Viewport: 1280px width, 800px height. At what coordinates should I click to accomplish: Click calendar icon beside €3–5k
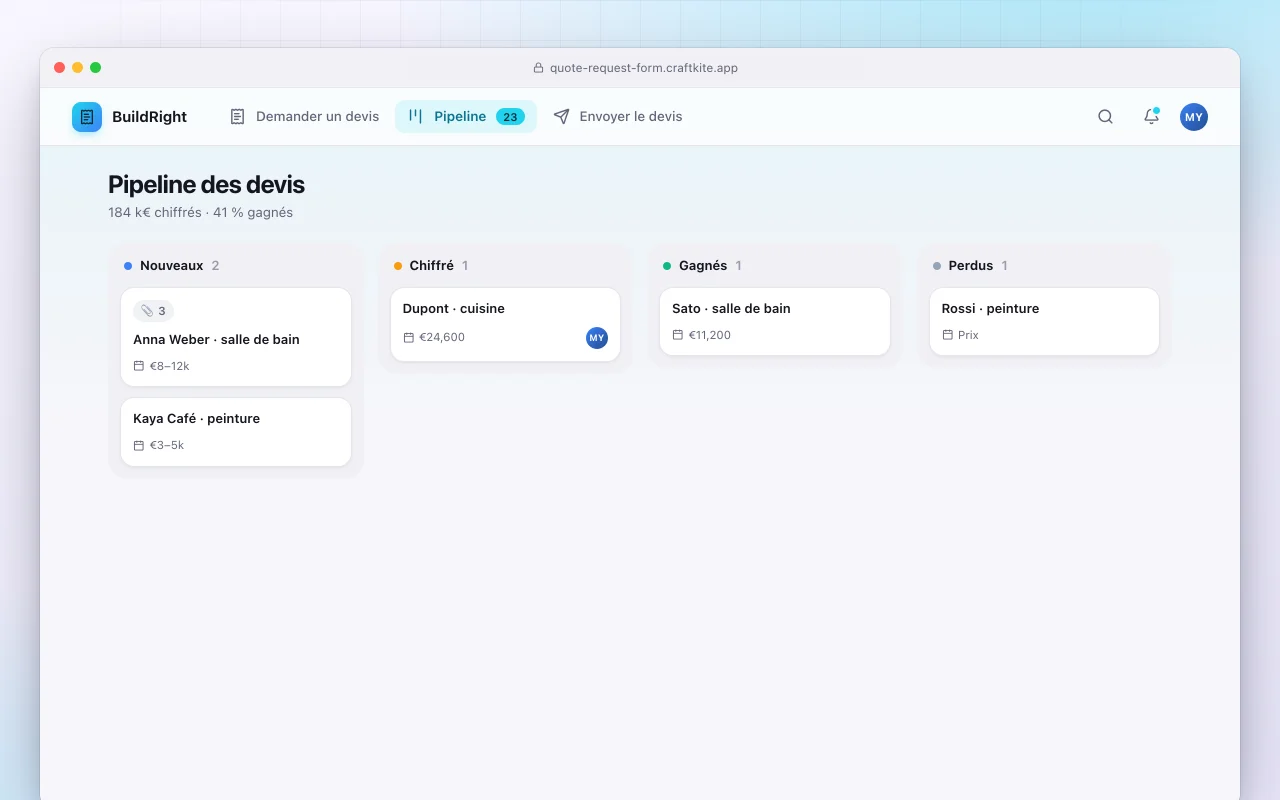coord(139,445)
